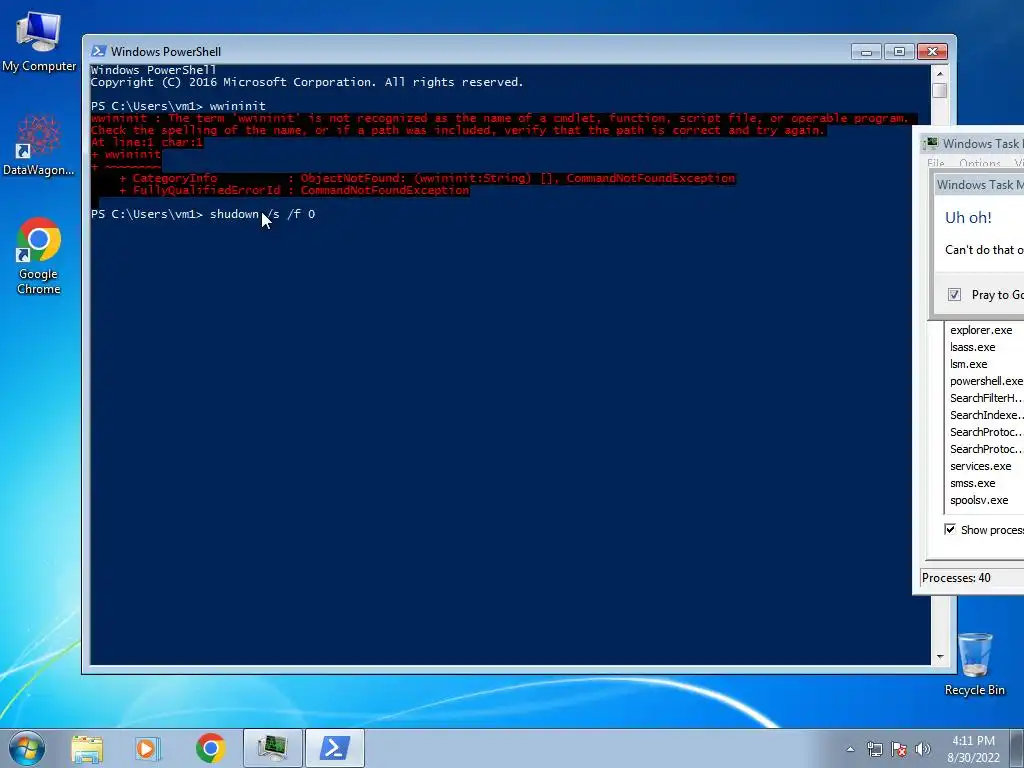Image resolution: width=1024 pixels, height=768 pixels.
Task: Select lsass.exe in the process list
Action: (x=972, y=347)
